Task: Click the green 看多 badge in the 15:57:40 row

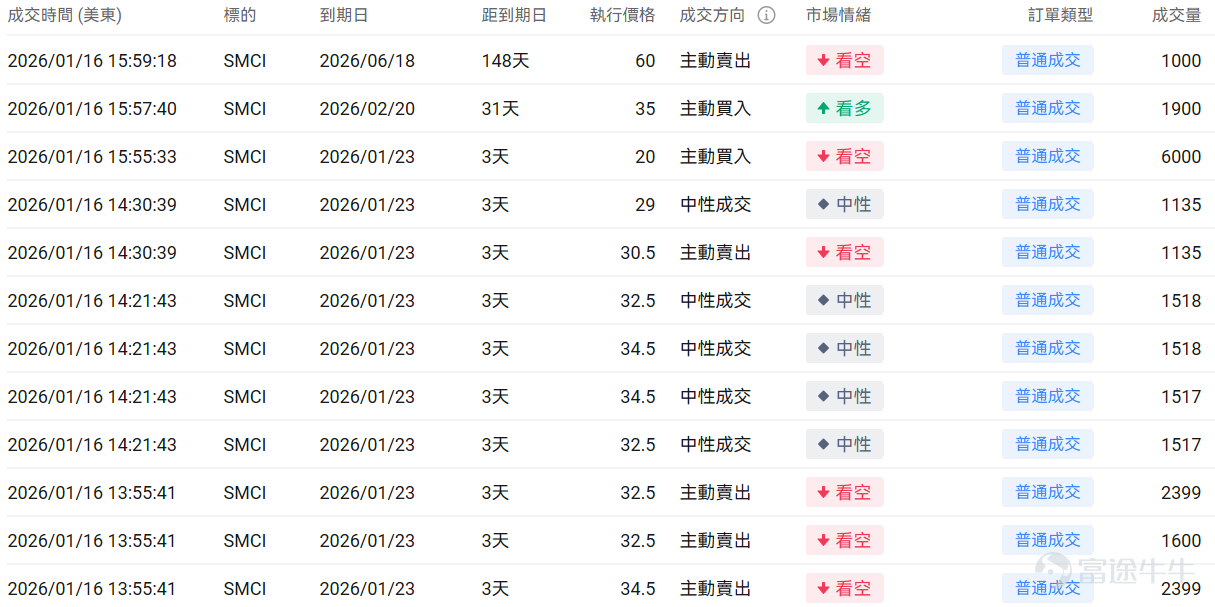Action: pos(845,108)
